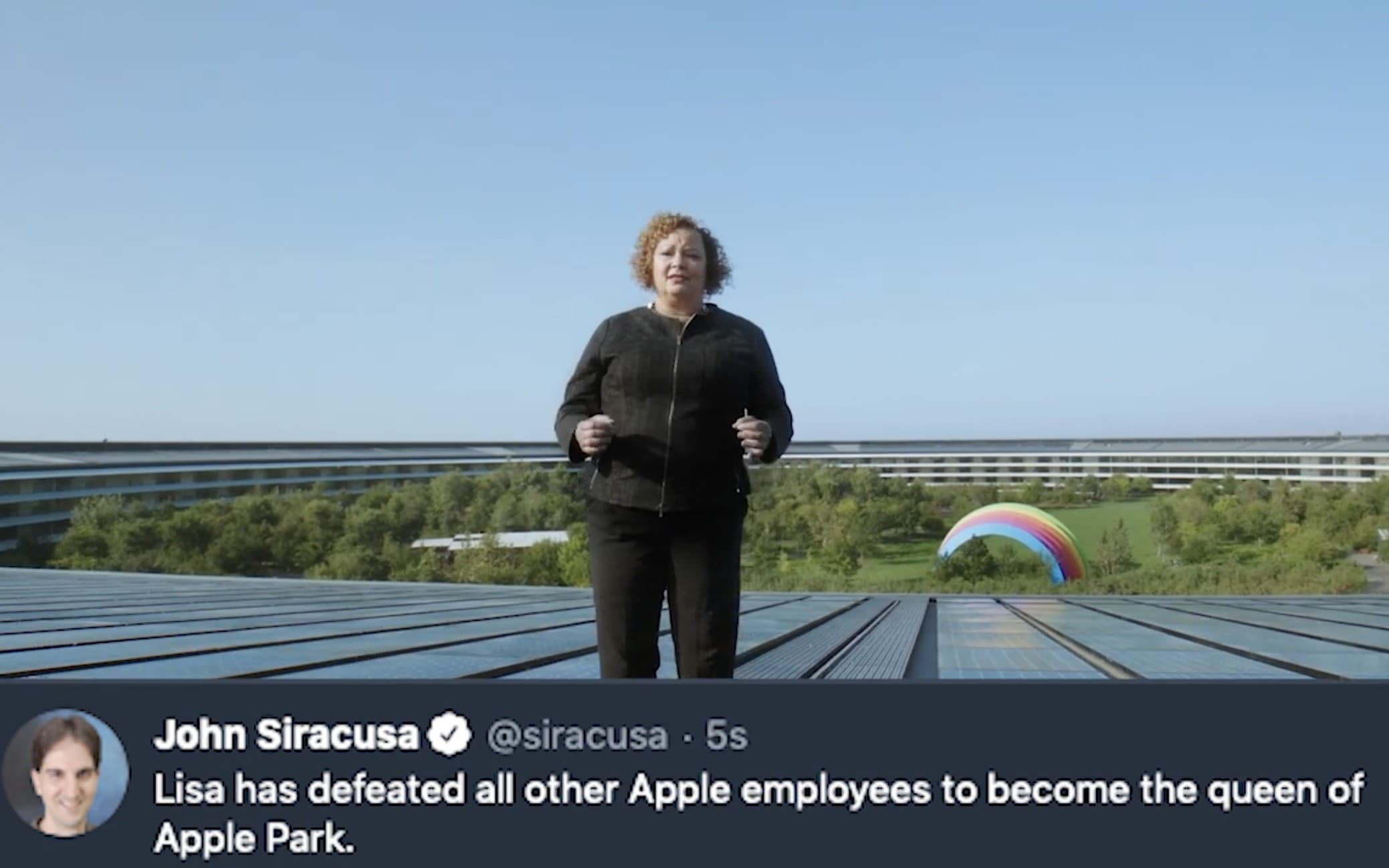Click the rainbow arch stage in the video
The width and height of the screenshot is (1389, 868).
coord(1012,542)
